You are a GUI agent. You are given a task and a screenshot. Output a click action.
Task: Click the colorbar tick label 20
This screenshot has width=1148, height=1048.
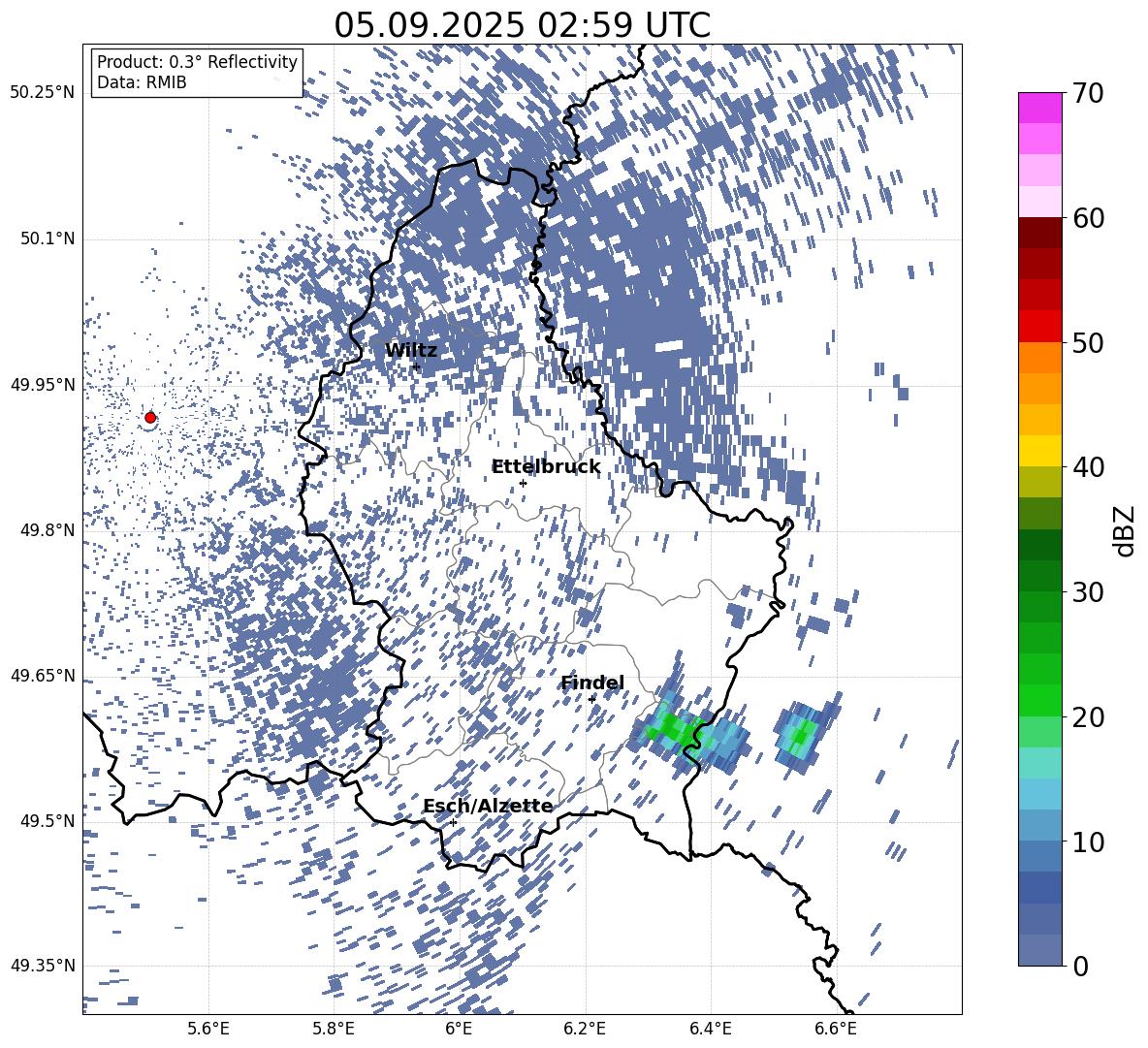click(1088, 716)
